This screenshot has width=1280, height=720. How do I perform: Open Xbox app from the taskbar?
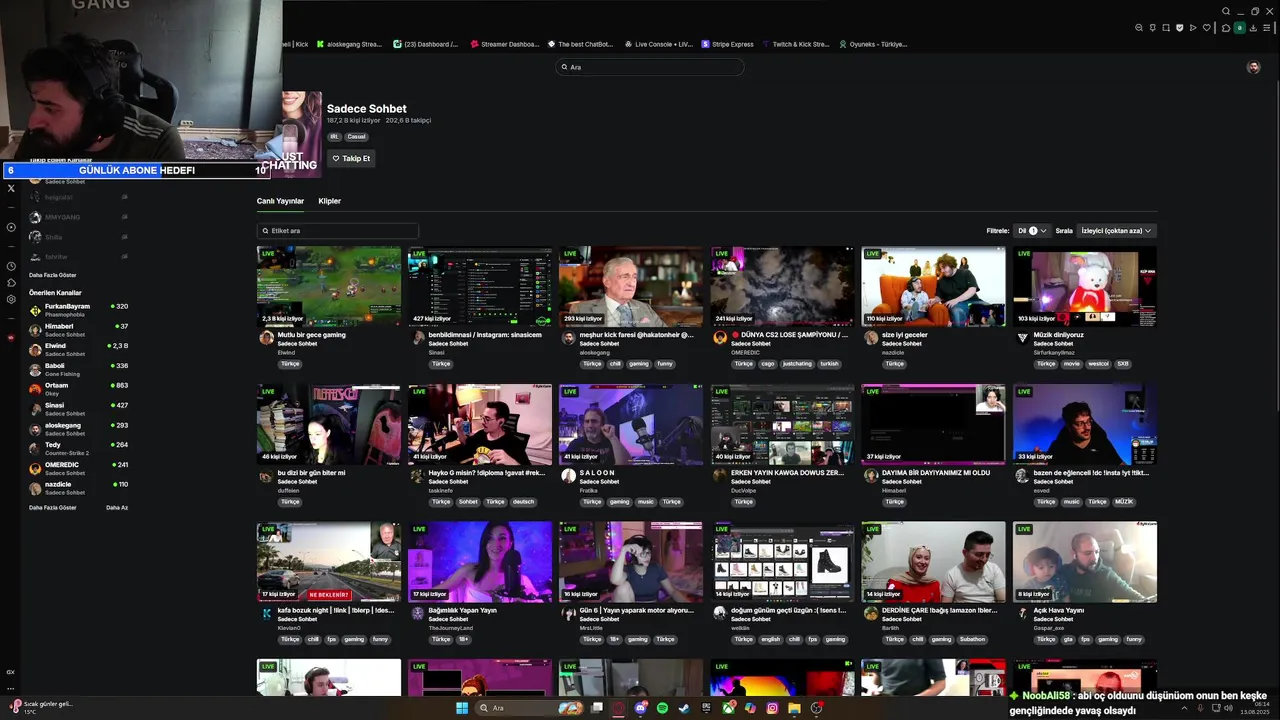pos(728,708)
